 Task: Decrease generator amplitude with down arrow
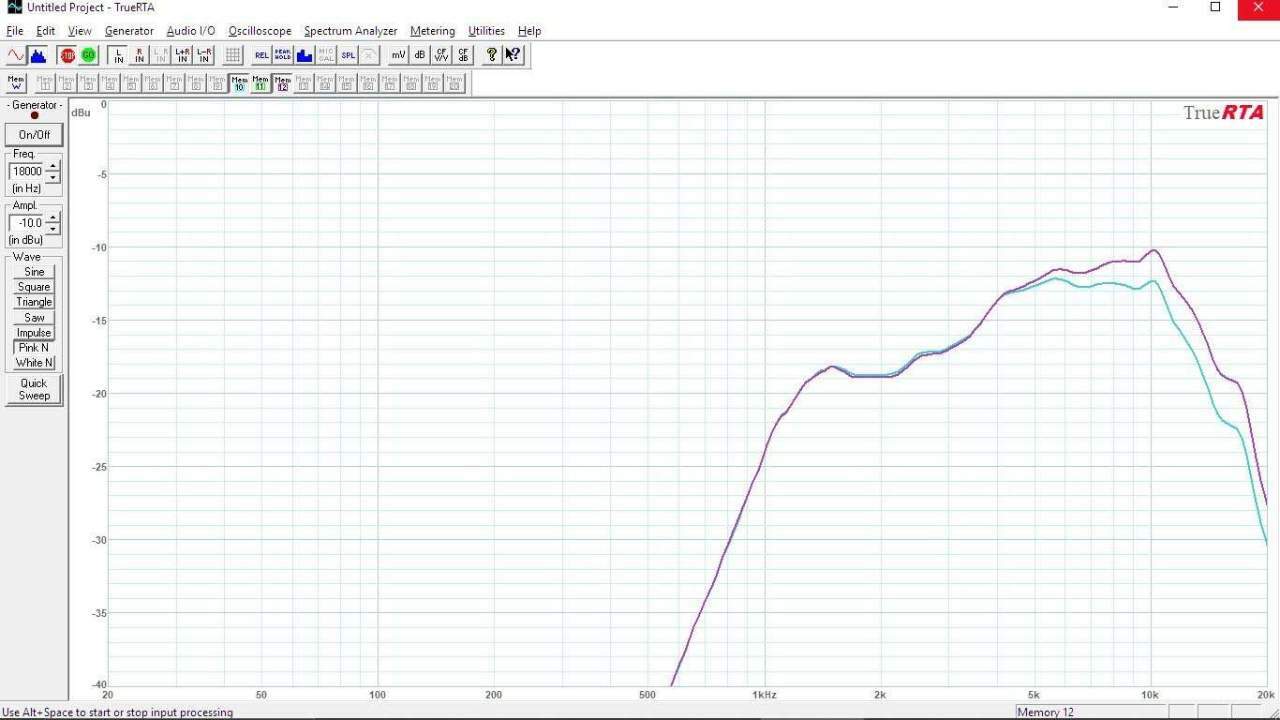coord(53,228)
